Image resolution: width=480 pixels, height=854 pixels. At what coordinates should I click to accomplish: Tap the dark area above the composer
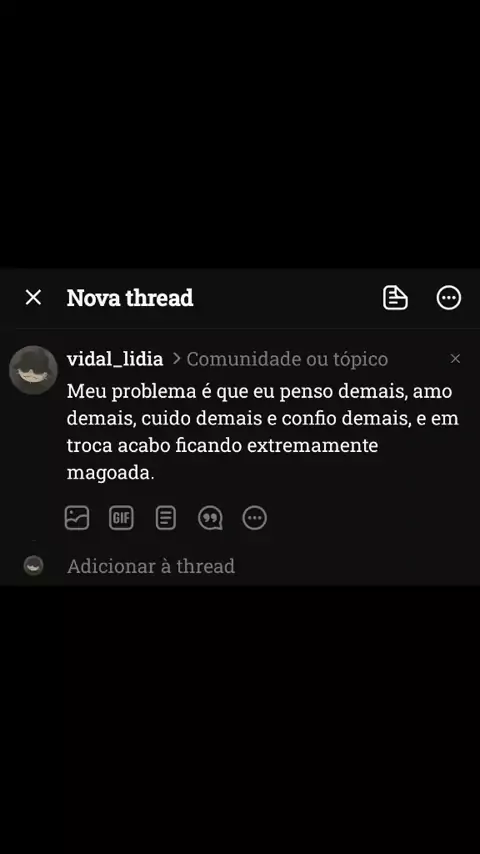[240, 133]
